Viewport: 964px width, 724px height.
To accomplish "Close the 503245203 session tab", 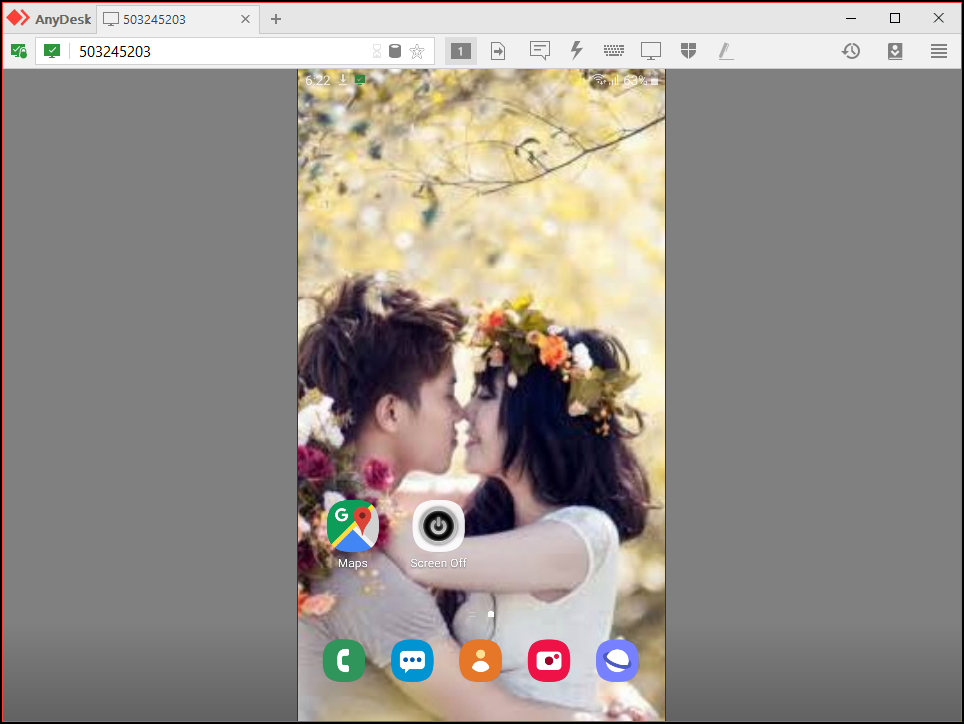I will point(245,19).
